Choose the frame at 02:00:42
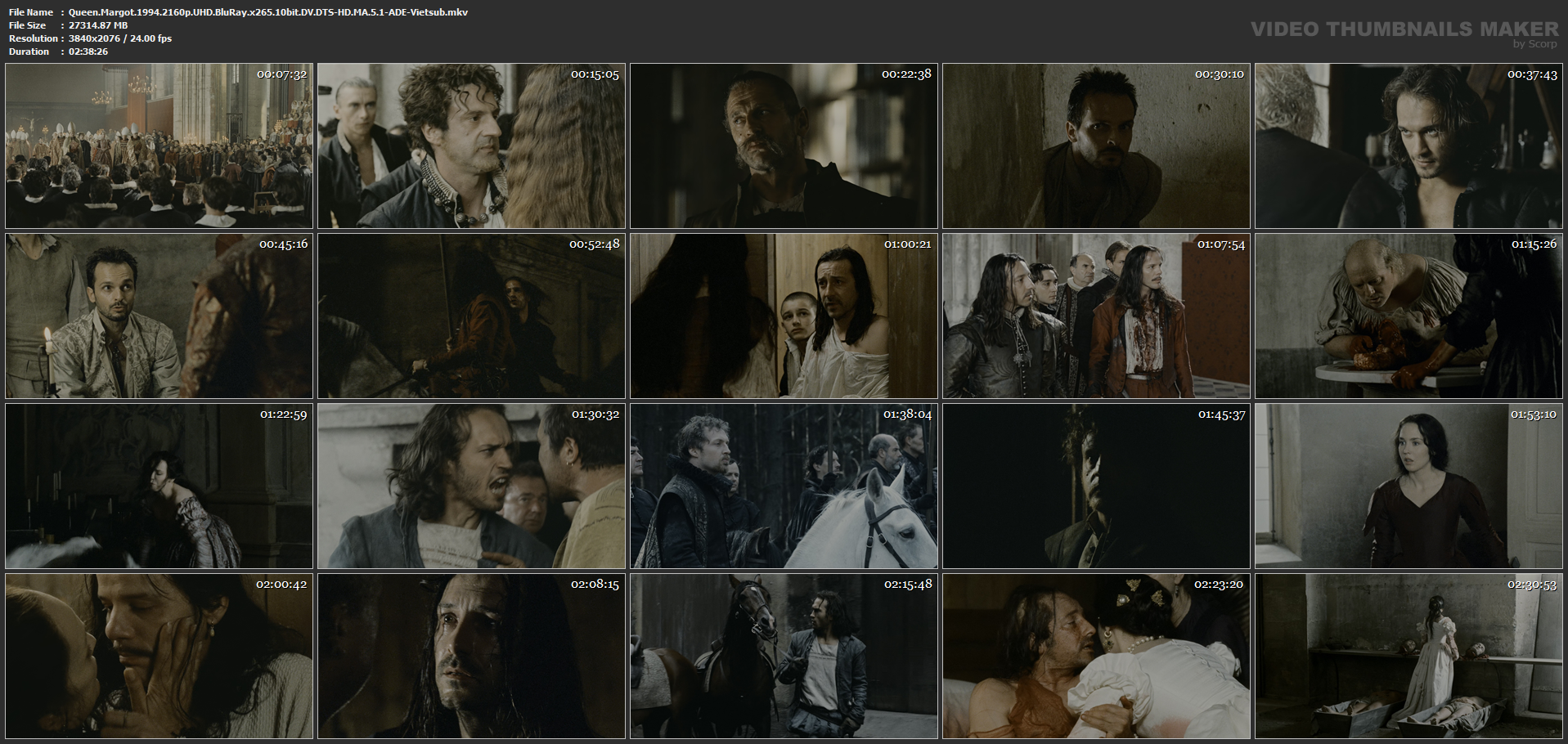This screenshot has height=744, width=1568. point(159,657)
